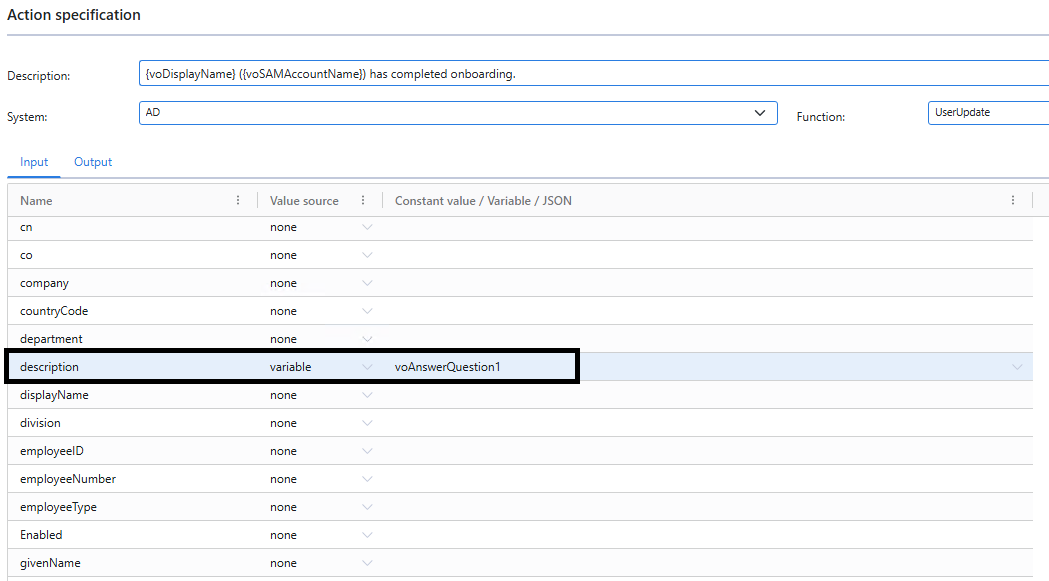Expand value source dropdown for displayName row

tap(367, 395)
